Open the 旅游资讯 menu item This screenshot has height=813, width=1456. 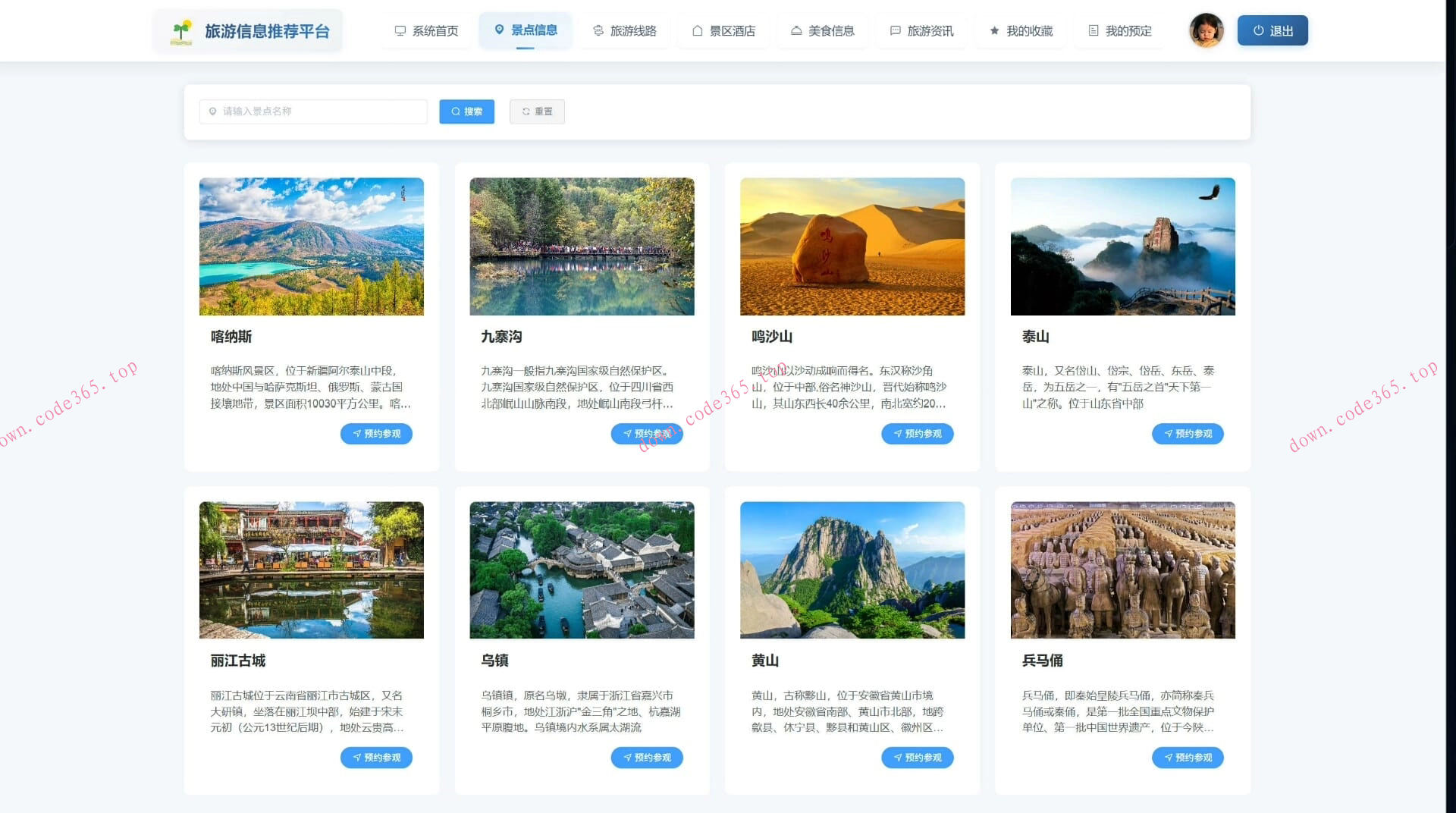(x=921, y=31)
